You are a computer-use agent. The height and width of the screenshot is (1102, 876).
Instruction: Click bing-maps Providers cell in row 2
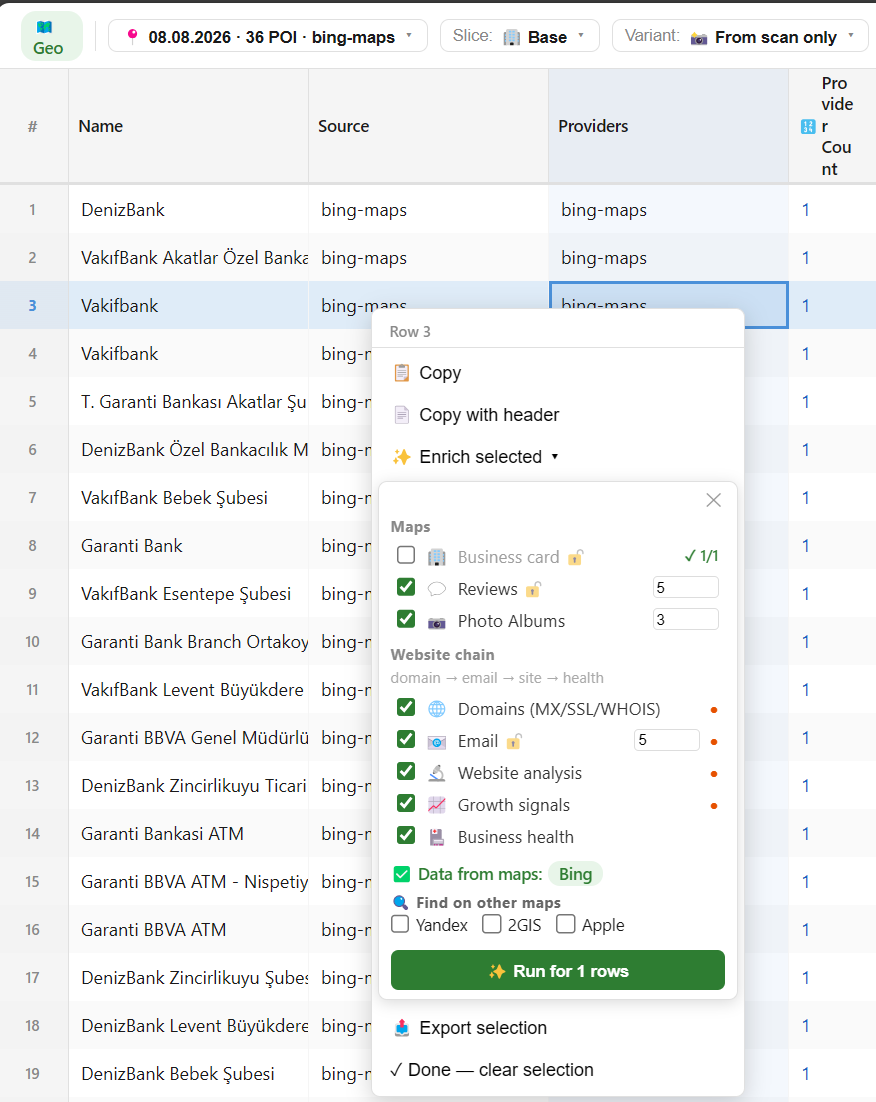[668, 258]
